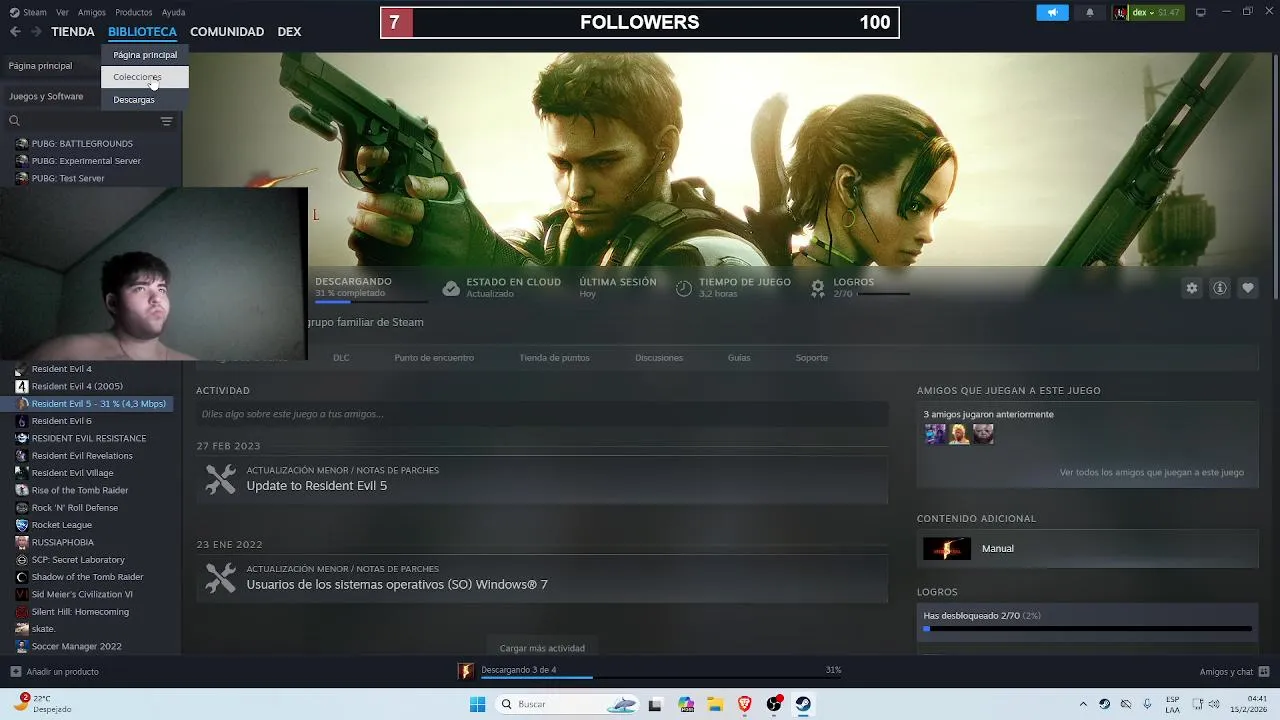The image size is (1280, 720).
Task: Open the BIBLIOTECA section
Action: pos(142,32)
